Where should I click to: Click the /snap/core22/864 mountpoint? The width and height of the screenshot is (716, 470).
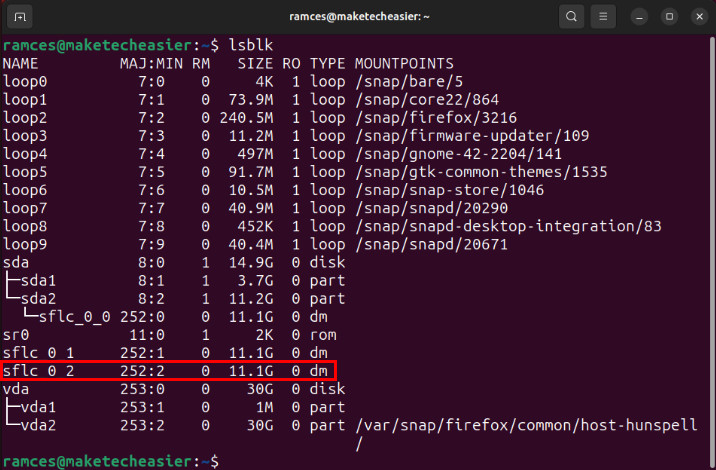[427, 100]
